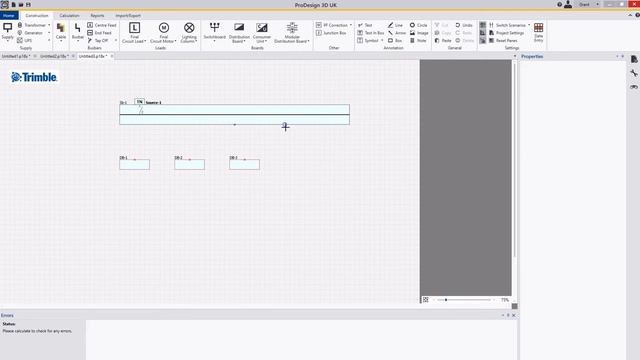Toggle the second pane button in Settings group
This screenshot has width=640, height=360.
pos(482,33)
